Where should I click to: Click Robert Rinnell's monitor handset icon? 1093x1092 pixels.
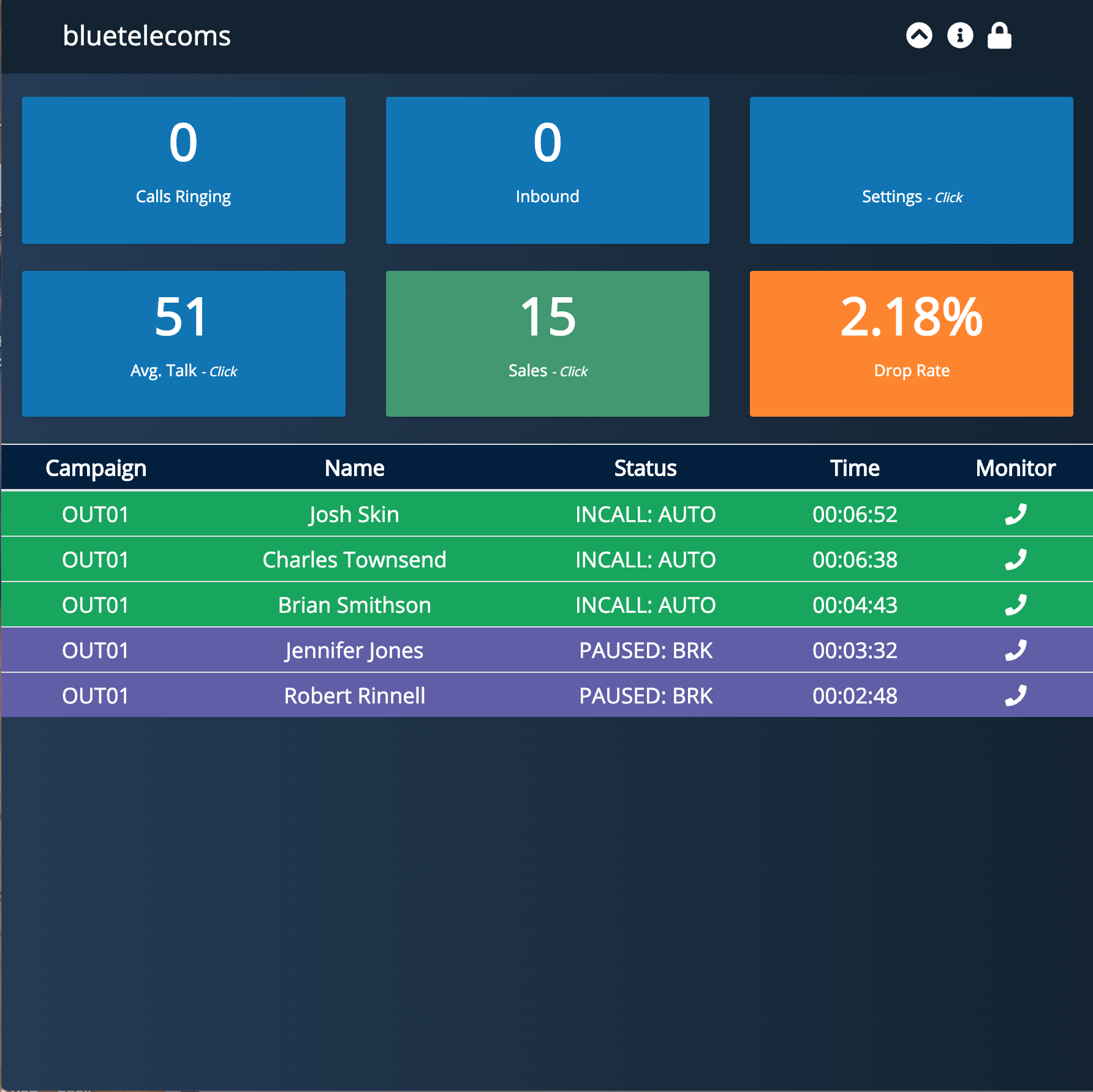click(1016, 695)
